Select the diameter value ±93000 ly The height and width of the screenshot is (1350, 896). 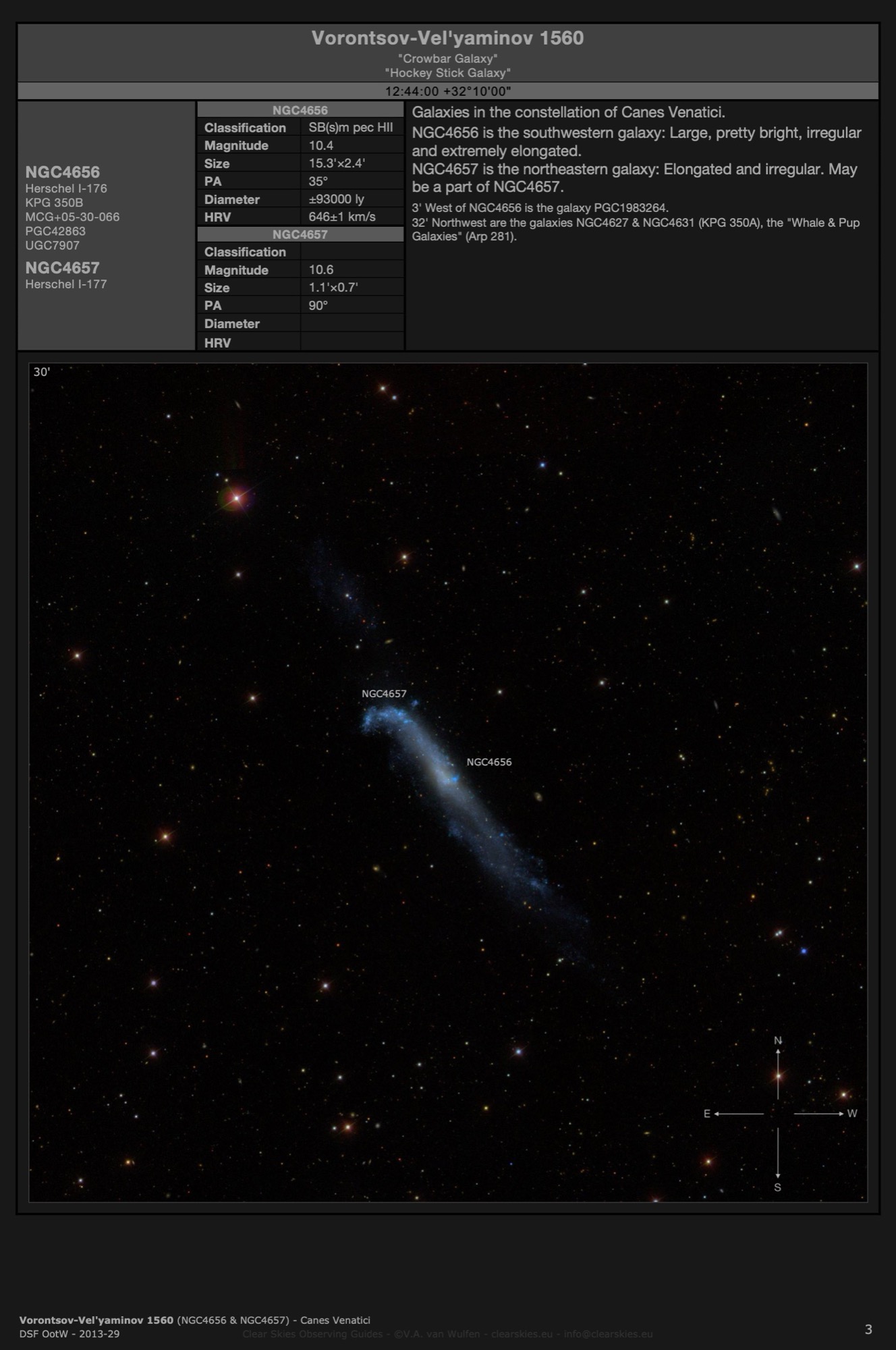pos(336,199)
